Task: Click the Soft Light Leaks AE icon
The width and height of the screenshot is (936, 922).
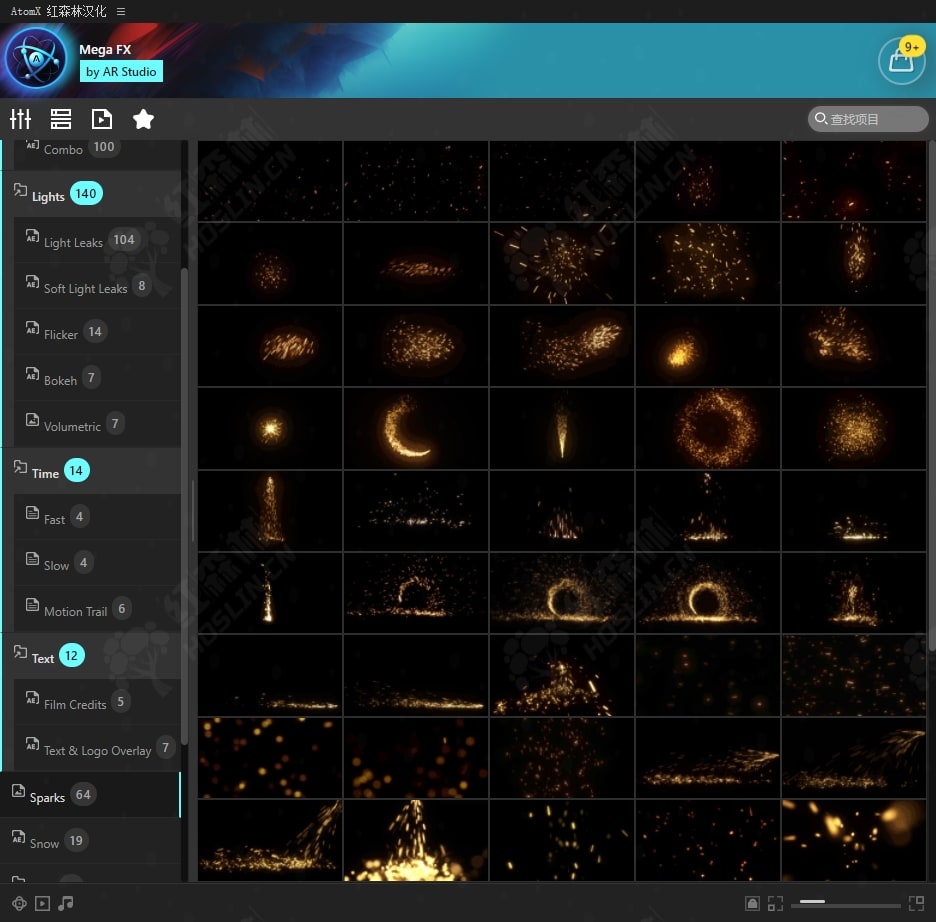Action: 32,282
